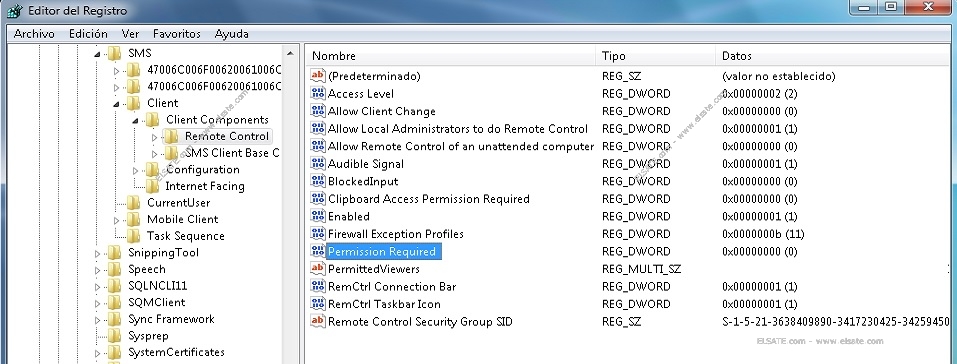Viewport: 957px width, 364px height.
Task: Click the Sysprep folder icon
Action: (x=114, y=335)
